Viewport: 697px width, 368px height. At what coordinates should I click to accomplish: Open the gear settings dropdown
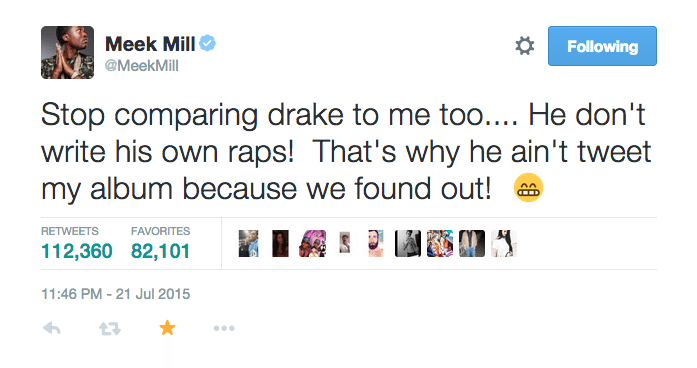click(x=525, y=46)
